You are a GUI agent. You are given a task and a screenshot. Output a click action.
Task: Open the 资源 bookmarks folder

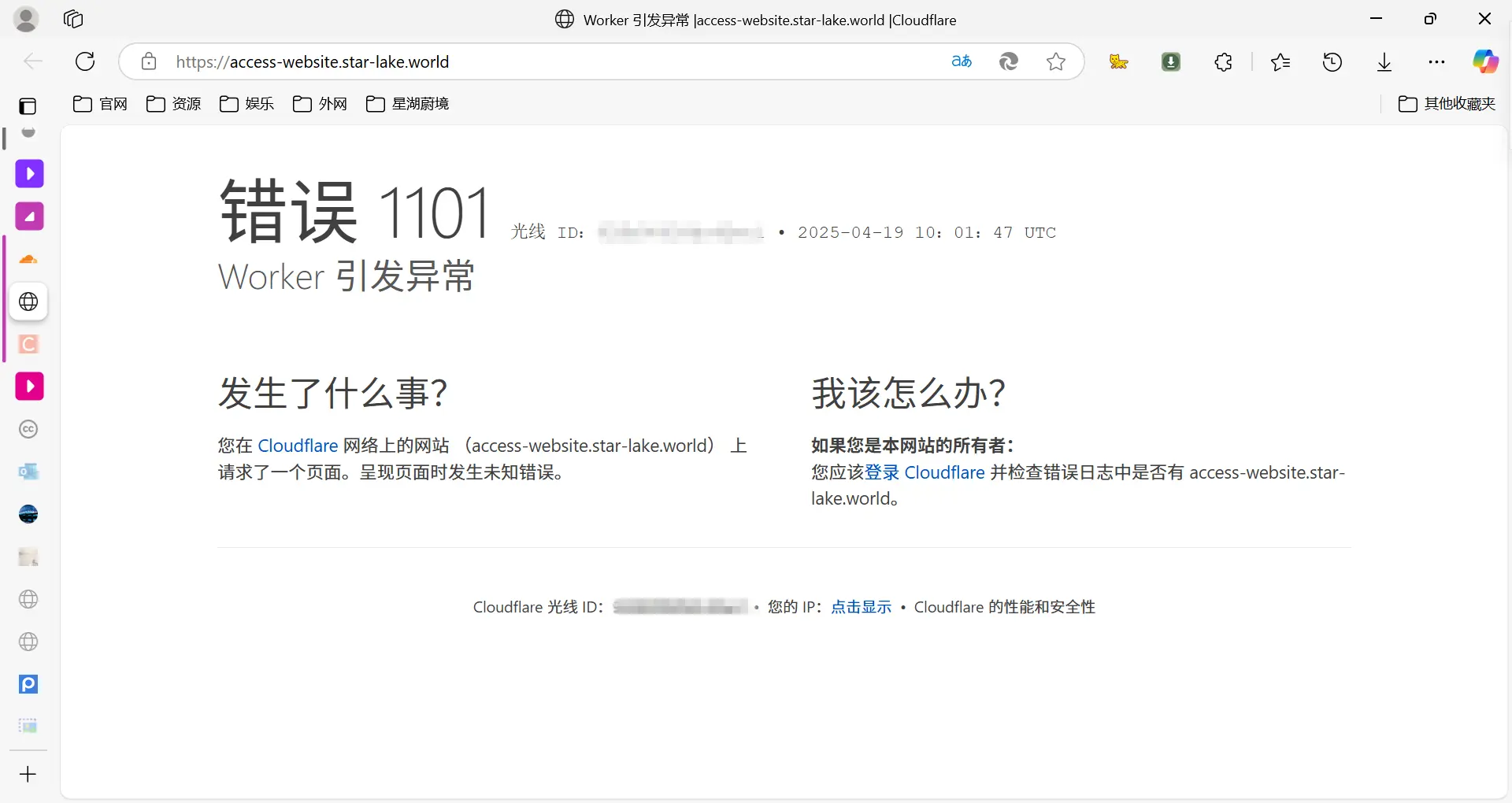pyautogui.click(x=174, y=104)
